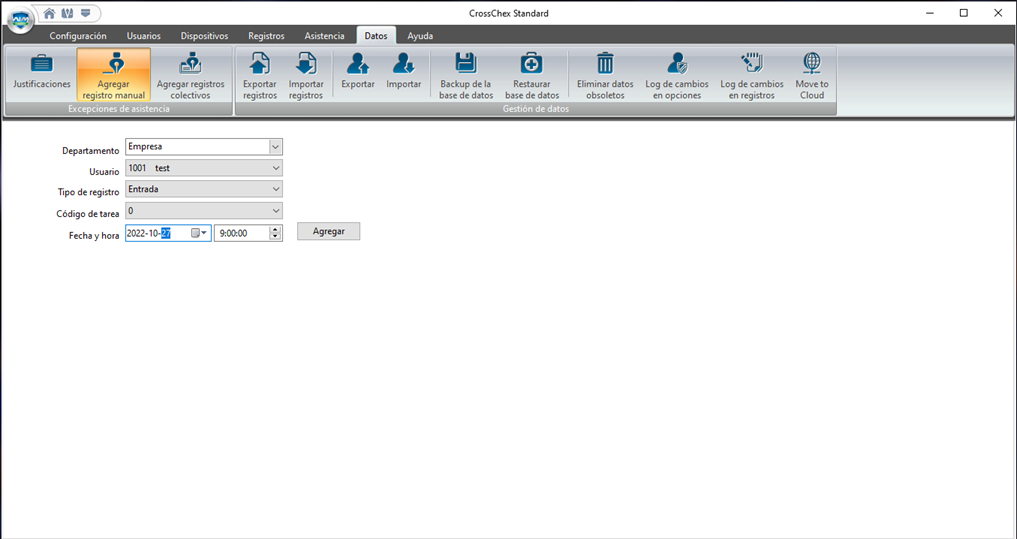The width and height of the screenshot is (1017, 539).
Task: Click the Departamento label
Action: pos(91,150)
